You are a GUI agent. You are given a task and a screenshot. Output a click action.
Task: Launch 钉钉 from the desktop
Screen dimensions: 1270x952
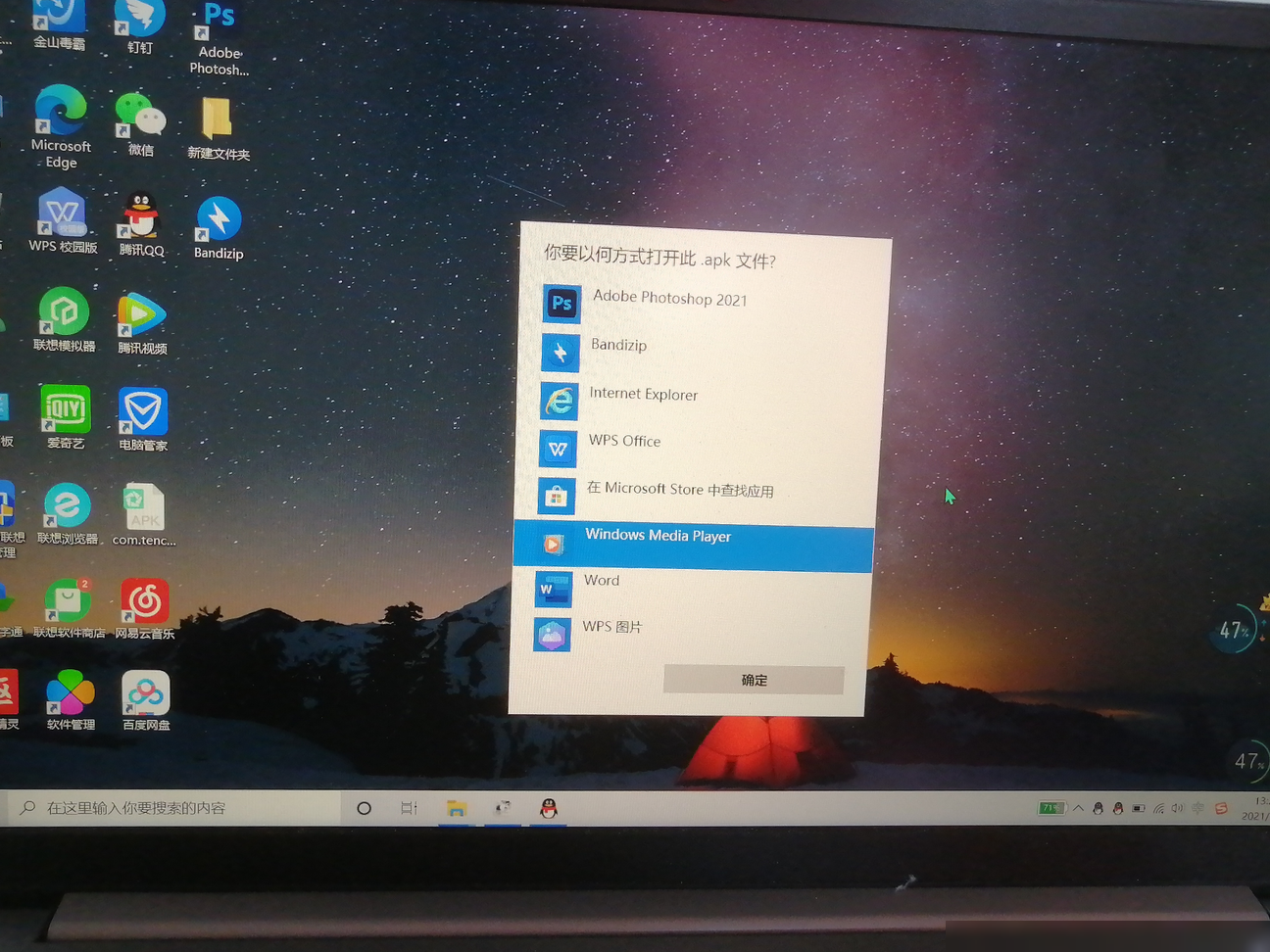(139, 25)
